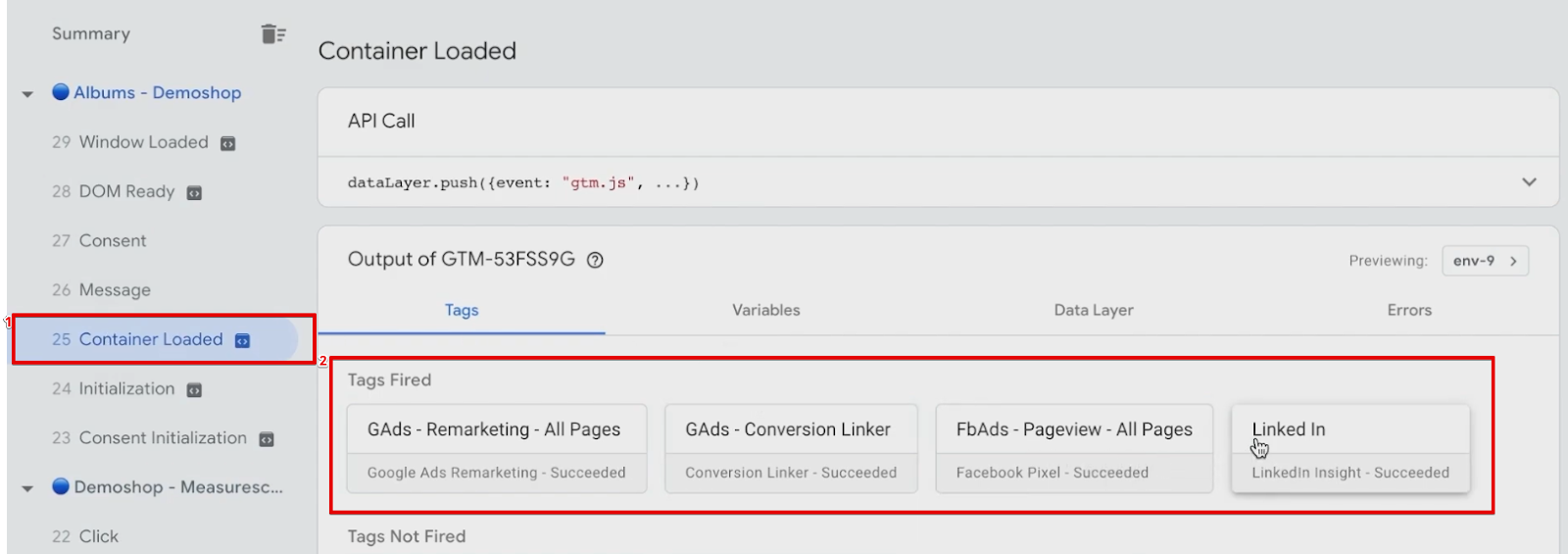Select the 25 Container Loaded event
This screenshot has width=1568, height=554.
tap(155, 339)
